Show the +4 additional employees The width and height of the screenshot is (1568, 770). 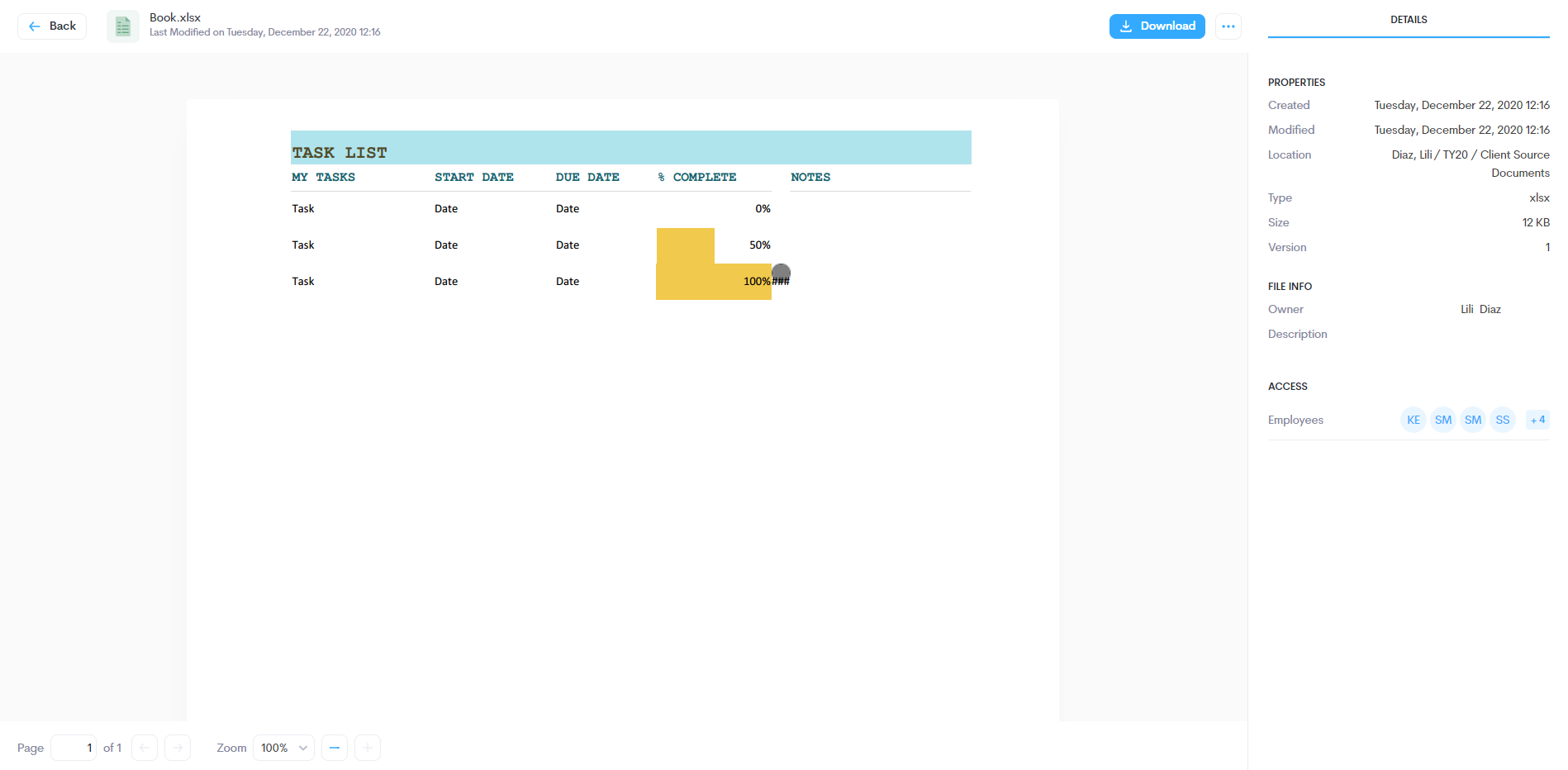[1537, 420]
